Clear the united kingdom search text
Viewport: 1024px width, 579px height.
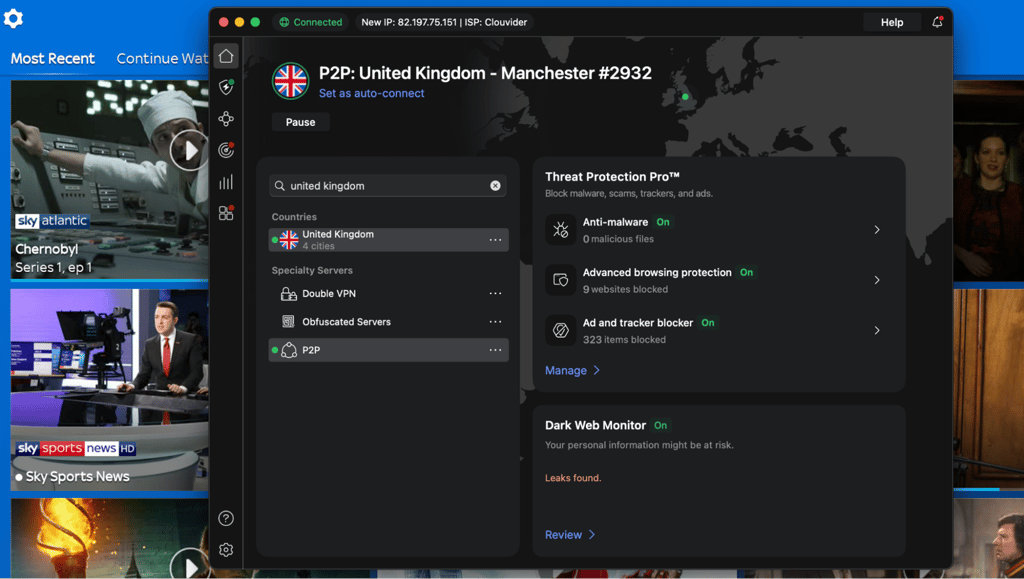tap(495, 186)
